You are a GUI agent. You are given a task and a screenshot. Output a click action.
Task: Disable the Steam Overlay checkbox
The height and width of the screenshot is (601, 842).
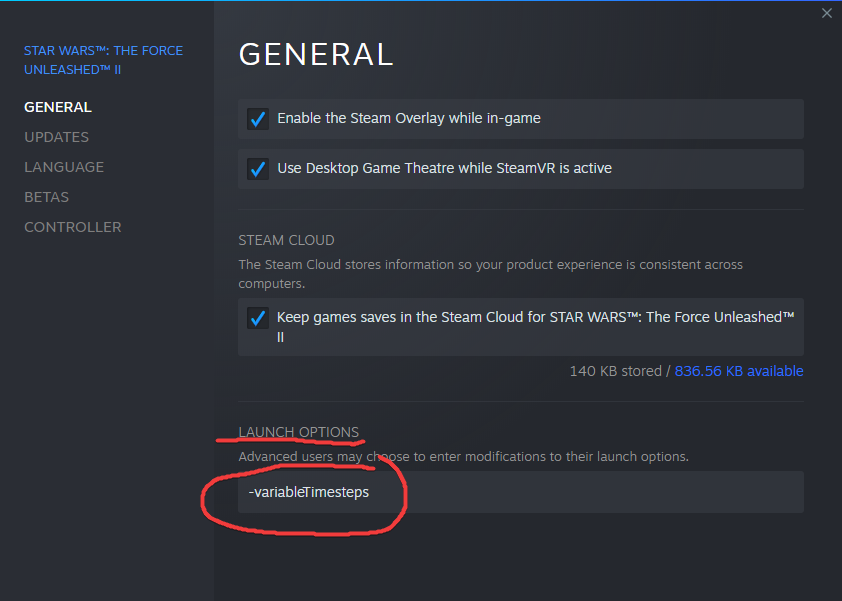point(258,119)
